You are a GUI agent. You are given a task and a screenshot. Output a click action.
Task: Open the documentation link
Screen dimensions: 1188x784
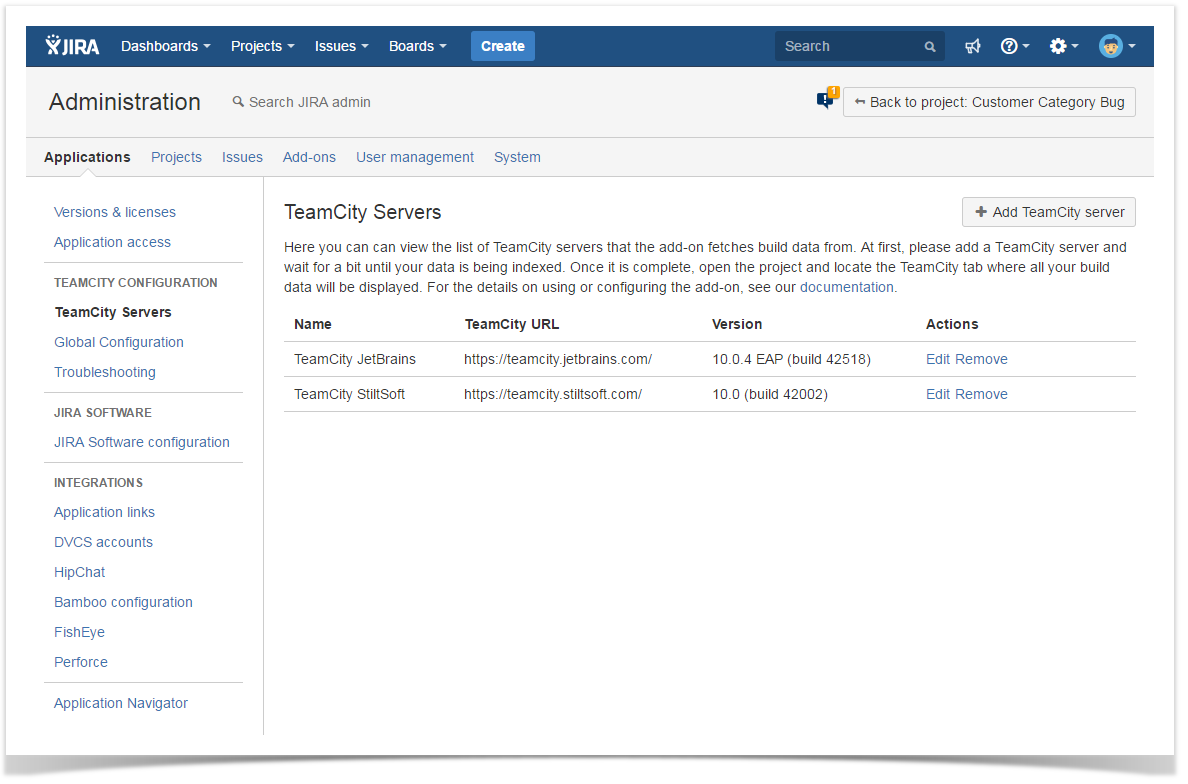pyautogui.click(x=847, y=287)
